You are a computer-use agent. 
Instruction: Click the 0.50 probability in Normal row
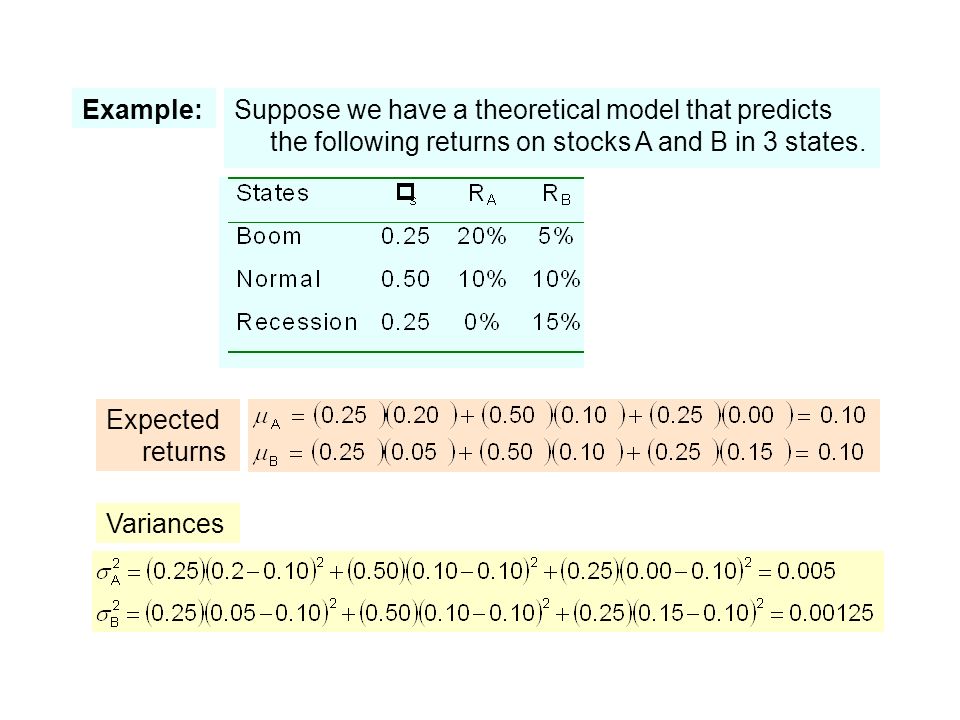(x=405, y=279)
